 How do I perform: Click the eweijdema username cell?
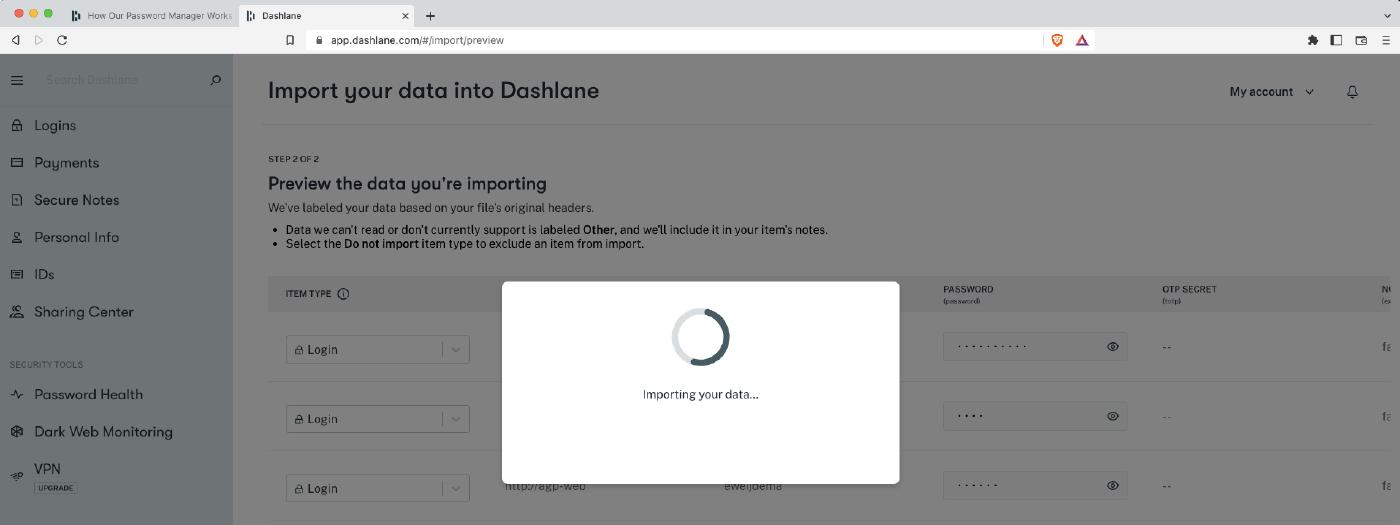[753, 486]
